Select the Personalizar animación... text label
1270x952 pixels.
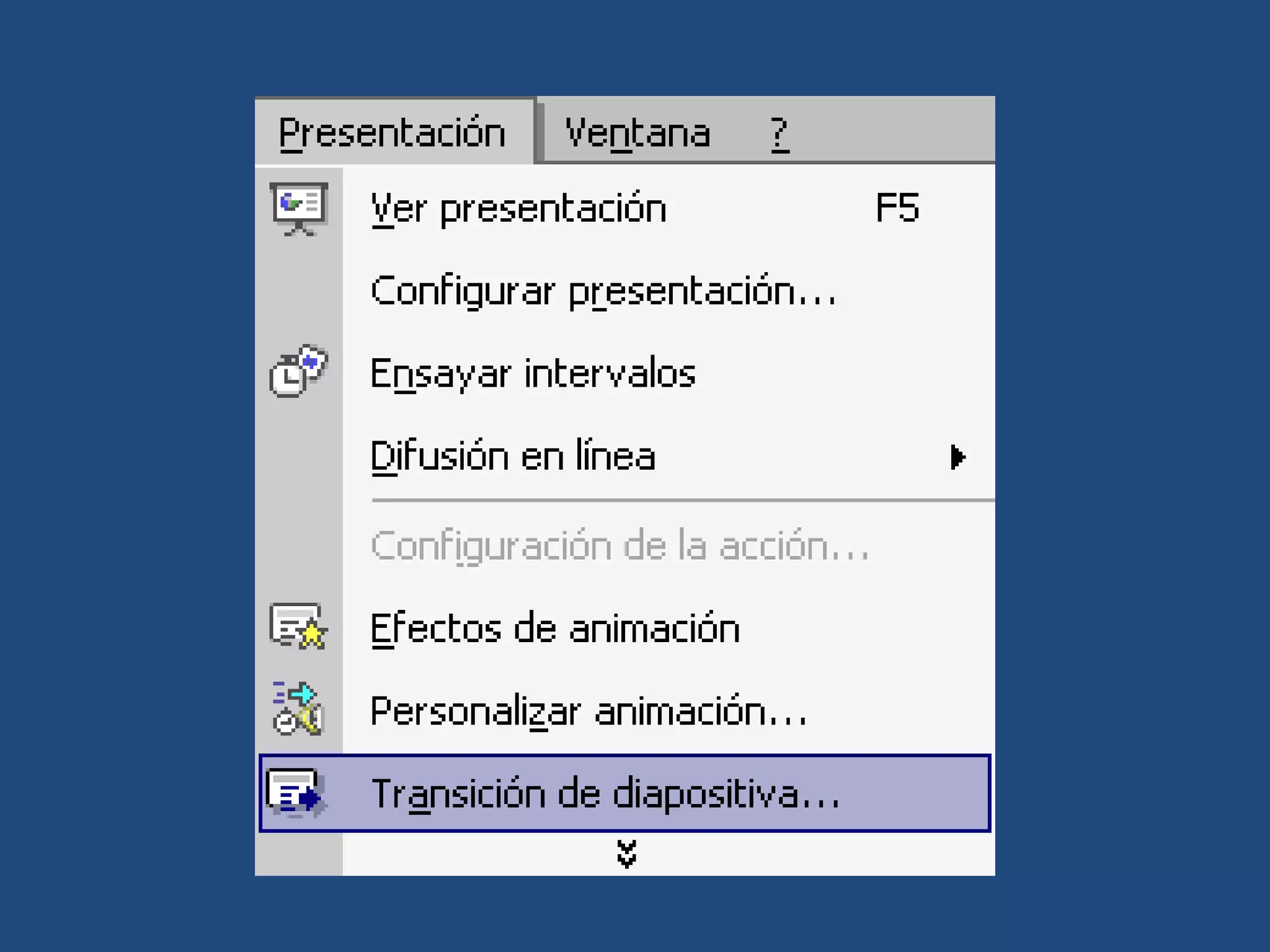pyautogui.click(x=588, y=712)
